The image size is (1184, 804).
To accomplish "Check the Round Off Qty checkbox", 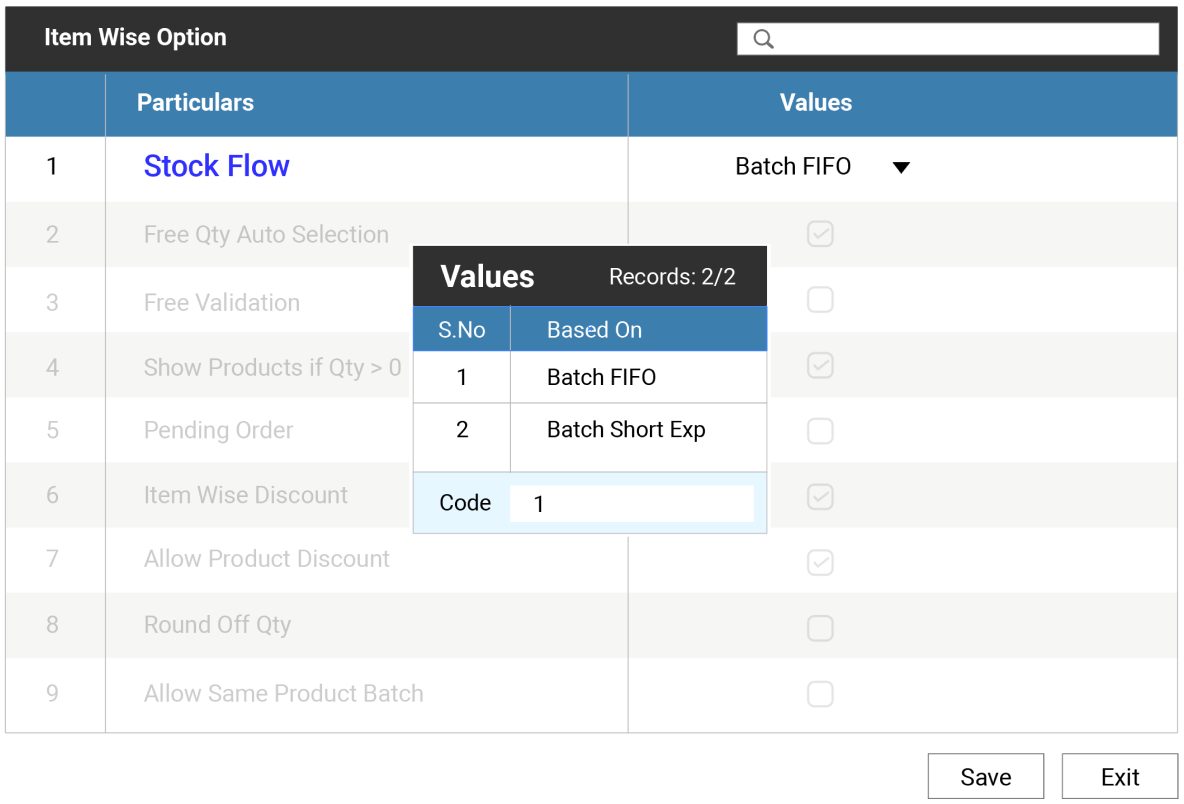I will click(820, 628).
